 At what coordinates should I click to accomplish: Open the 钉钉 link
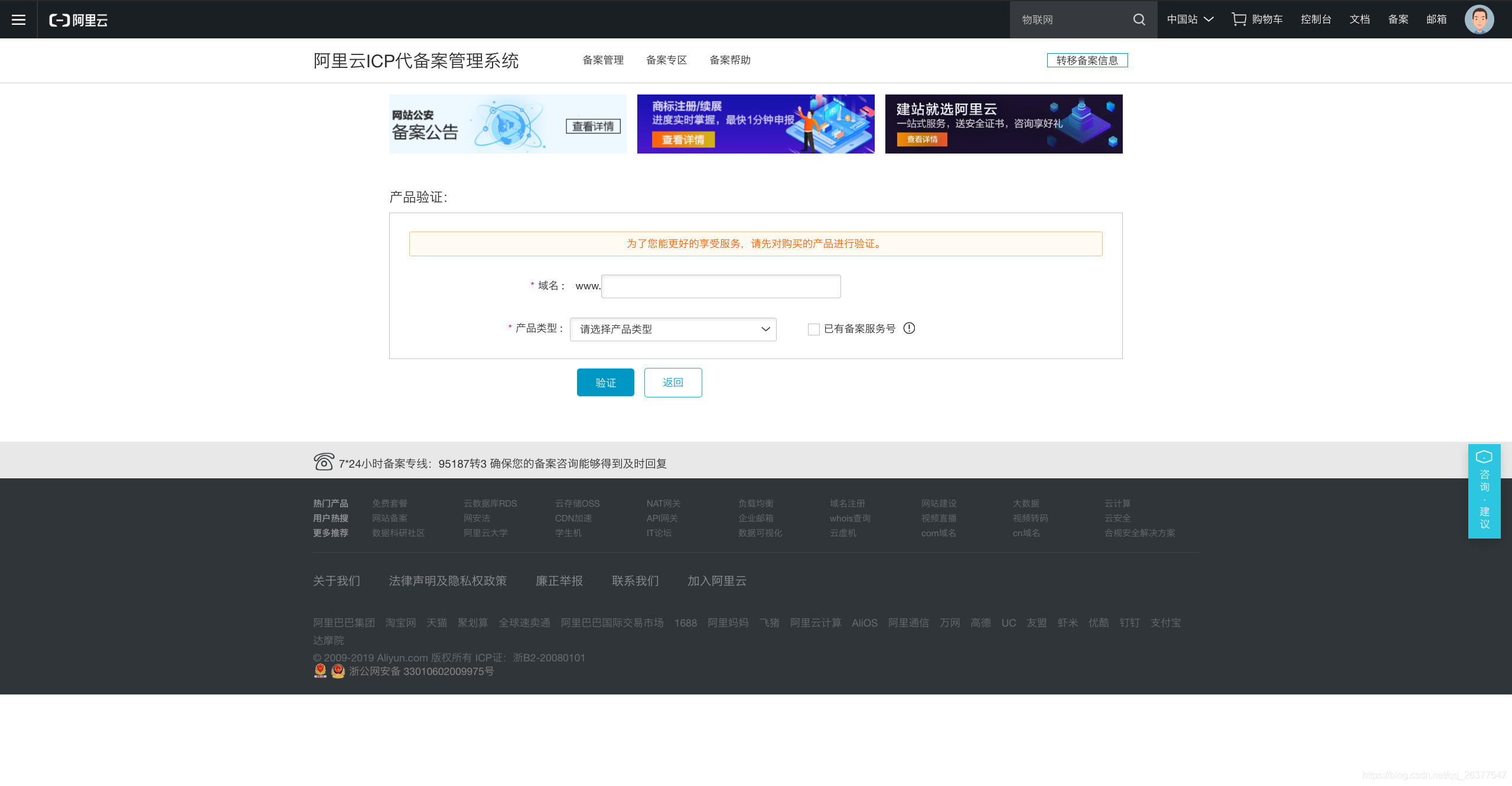pyautogui.click(x=1130, y=622)
